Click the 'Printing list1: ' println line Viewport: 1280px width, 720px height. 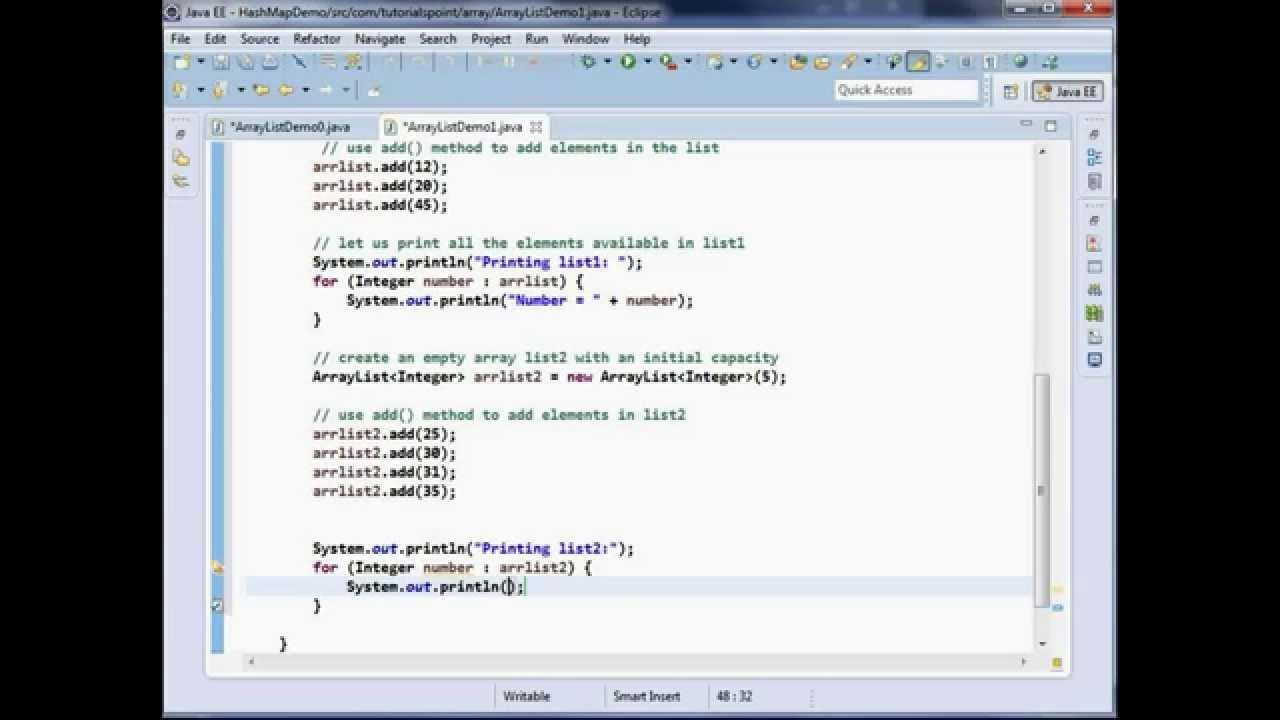point(477,262)
